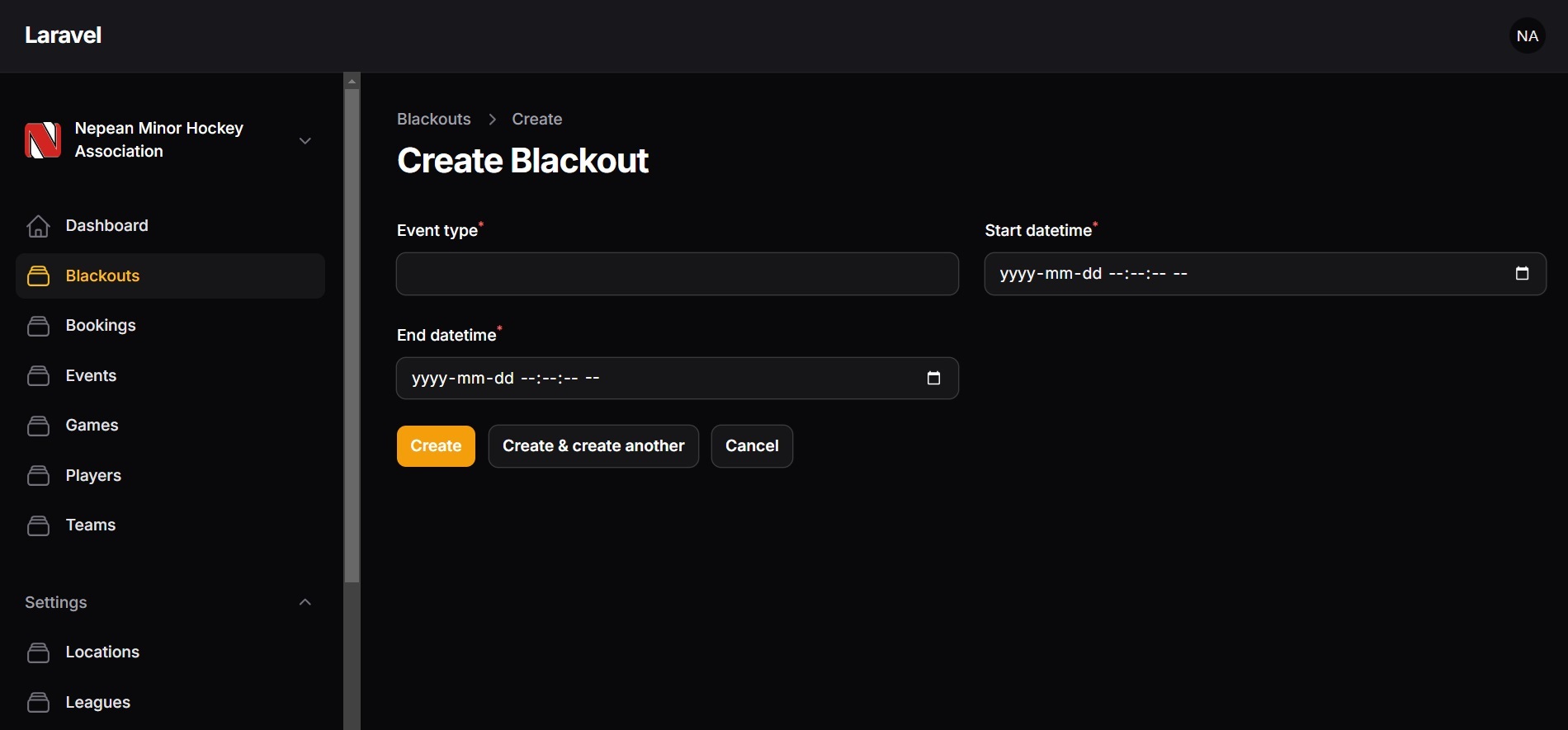Go to Teams in the sidebar
1568x730 pixels.
click(90, 525)
